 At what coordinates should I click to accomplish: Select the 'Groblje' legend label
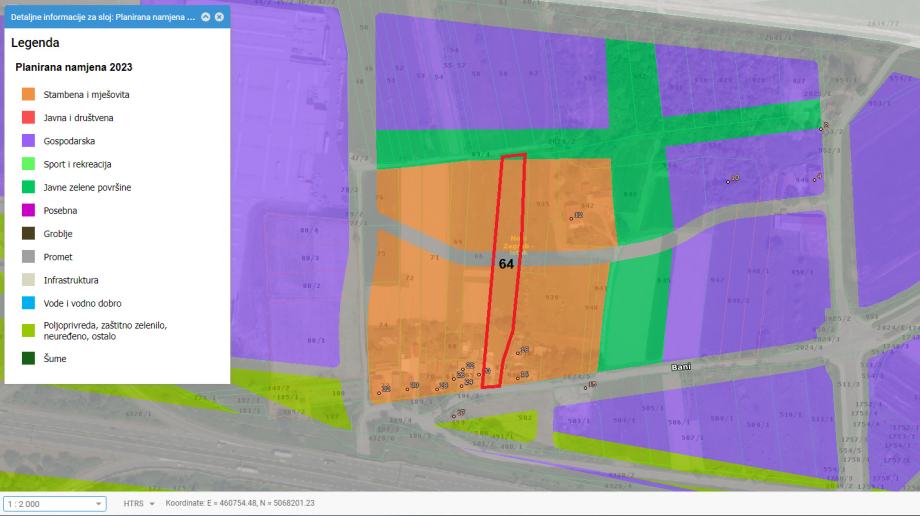click(58, 234)
